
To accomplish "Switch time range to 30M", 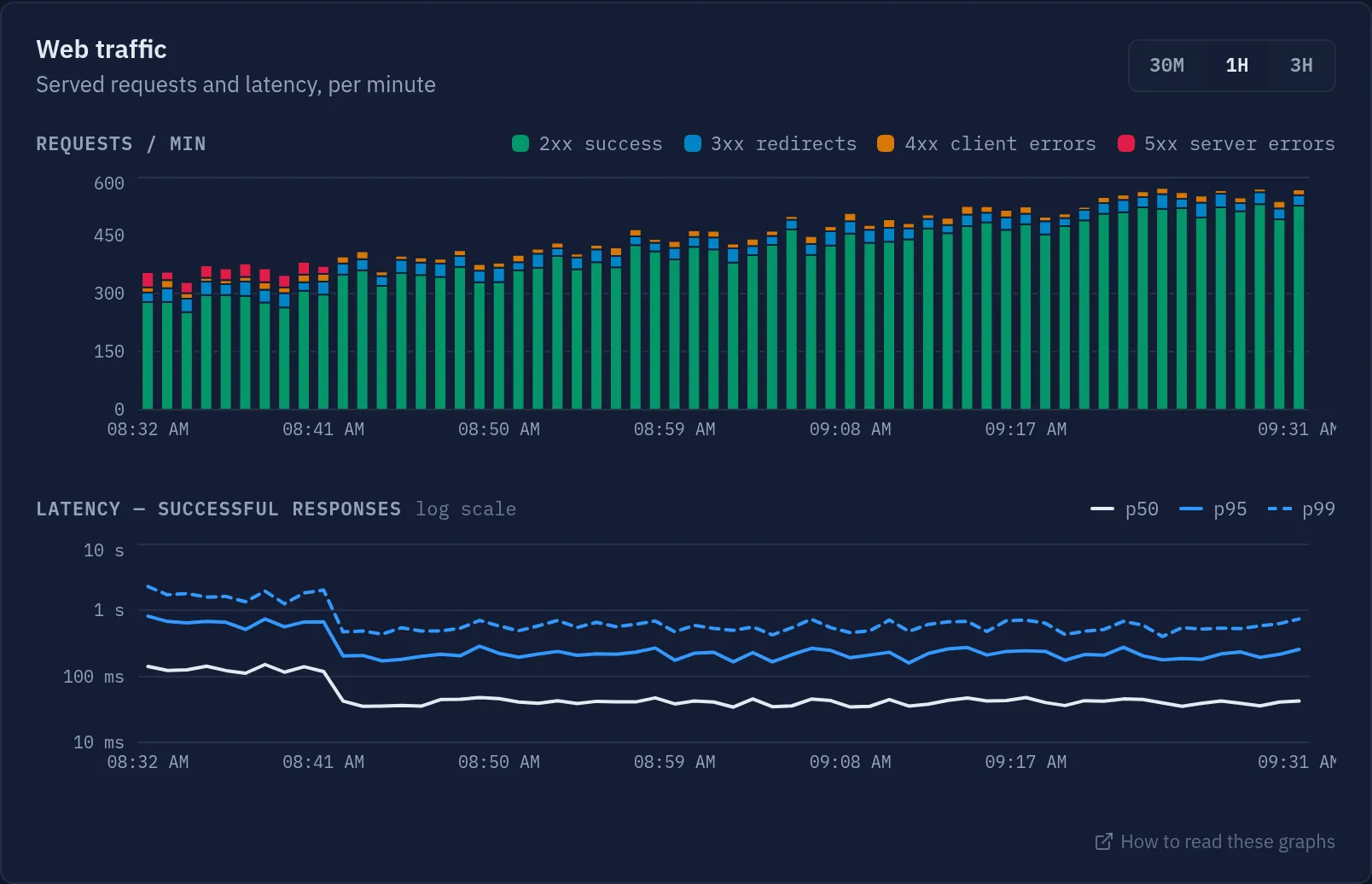I will click(1166, 66).
